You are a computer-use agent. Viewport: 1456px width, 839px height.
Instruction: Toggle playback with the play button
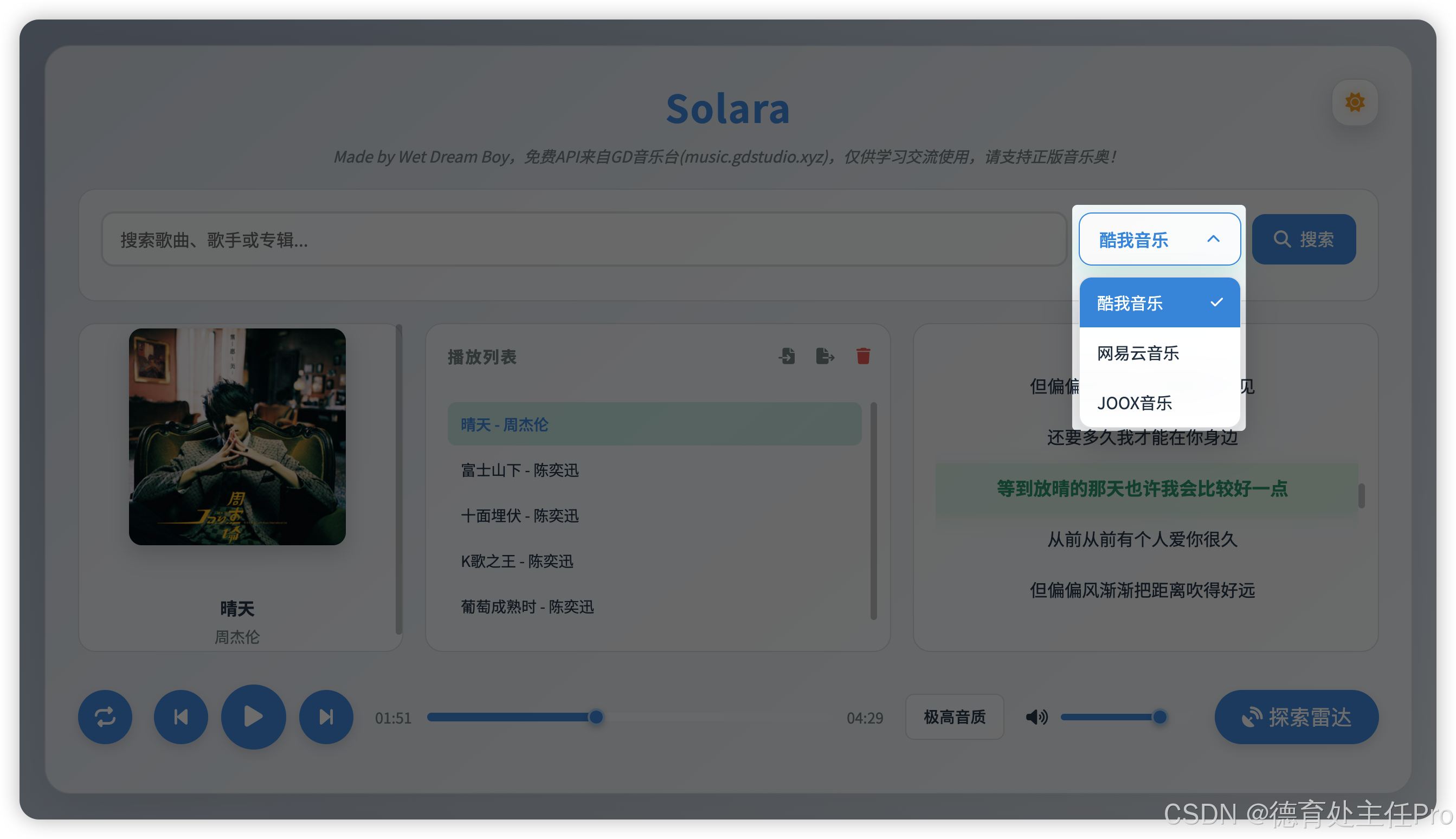tap(254, 717)
